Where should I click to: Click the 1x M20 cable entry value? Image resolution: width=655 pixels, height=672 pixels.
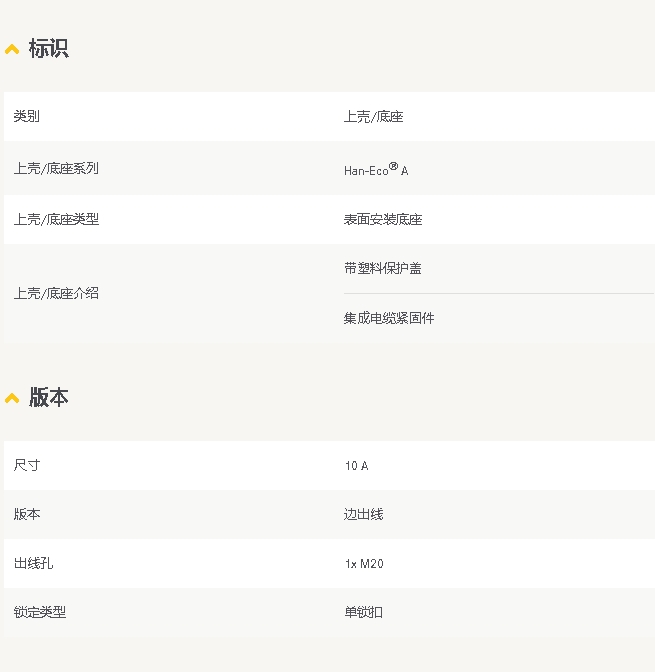click(x=364, y=564)
